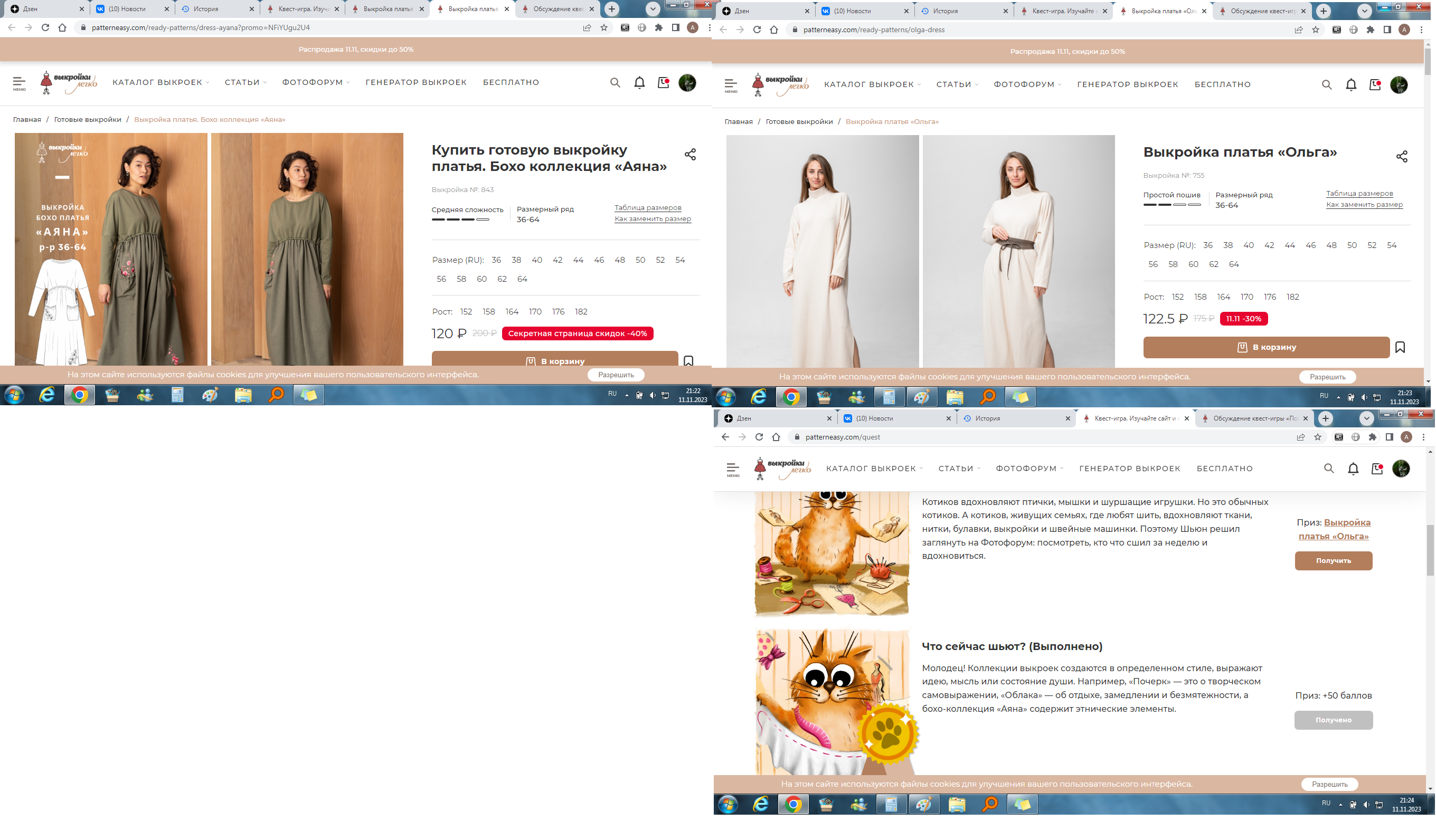This screenshot has width=1436, height=840.
Task: Select height 170 on the Ольга dress page
Action: pyautogui.click(x=1247, y=297)
